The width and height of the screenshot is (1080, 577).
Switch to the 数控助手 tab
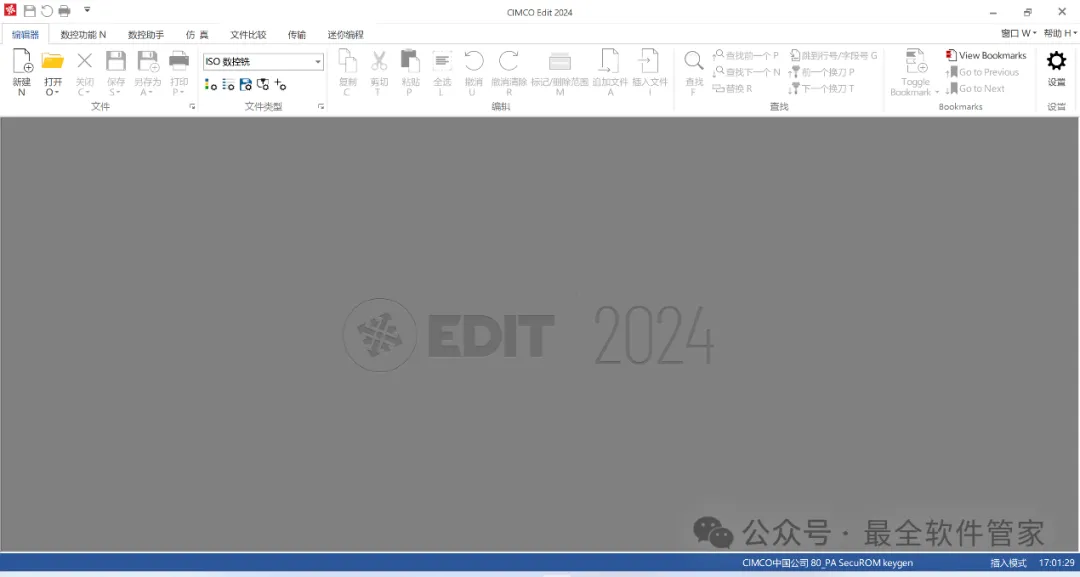(x=146, y=34)
